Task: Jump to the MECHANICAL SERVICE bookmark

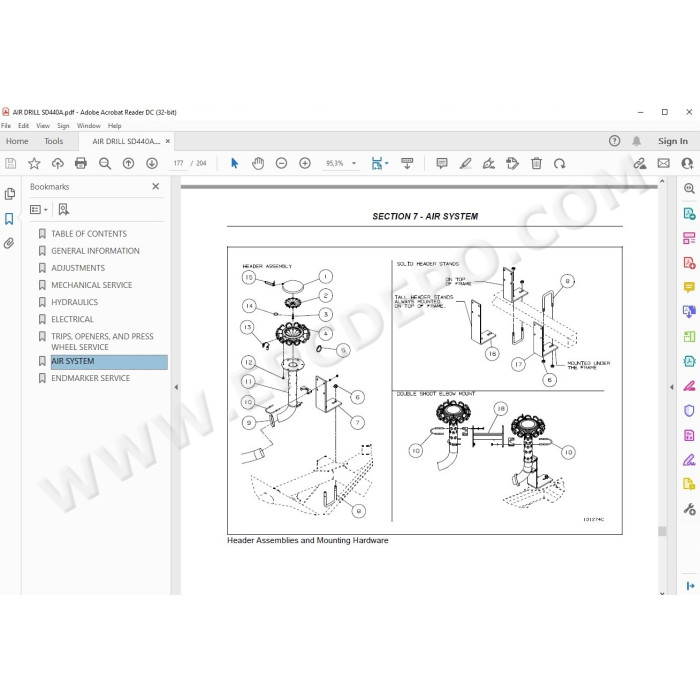Action: [x=92, y=285]
